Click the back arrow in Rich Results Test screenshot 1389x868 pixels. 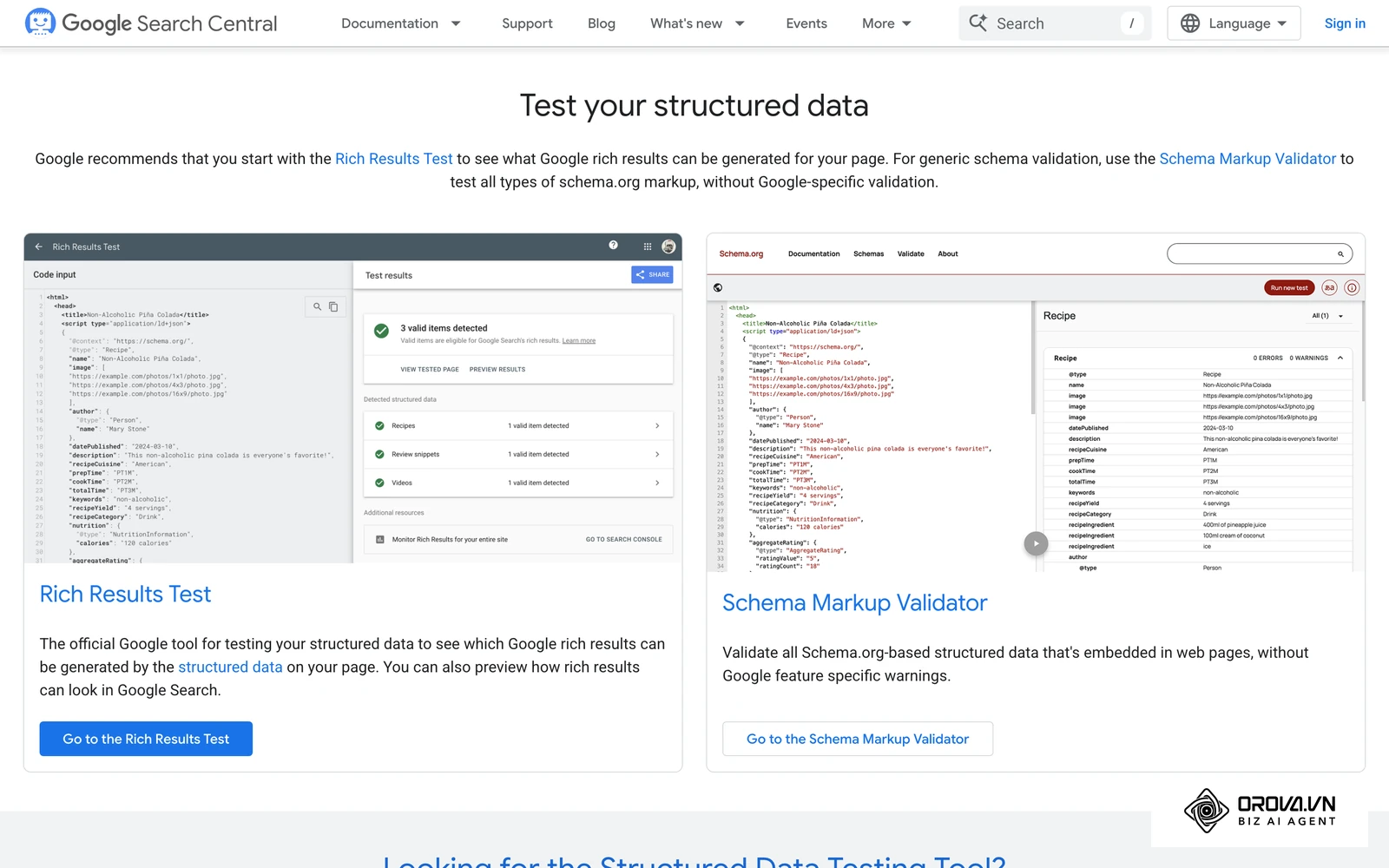click(38, 247)
